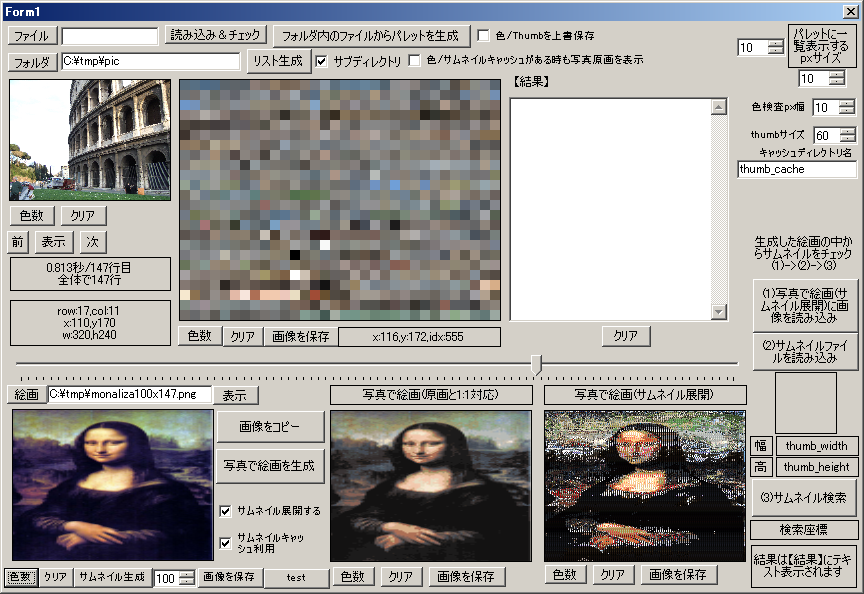
Task: Click the 画像をコピー button
Action: tap(270, 426)
